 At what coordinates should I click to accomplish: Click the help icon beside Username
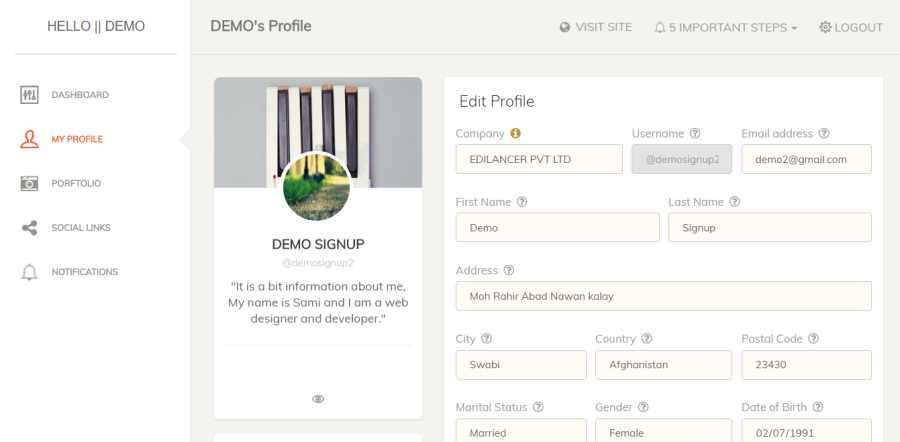(695, 133)
